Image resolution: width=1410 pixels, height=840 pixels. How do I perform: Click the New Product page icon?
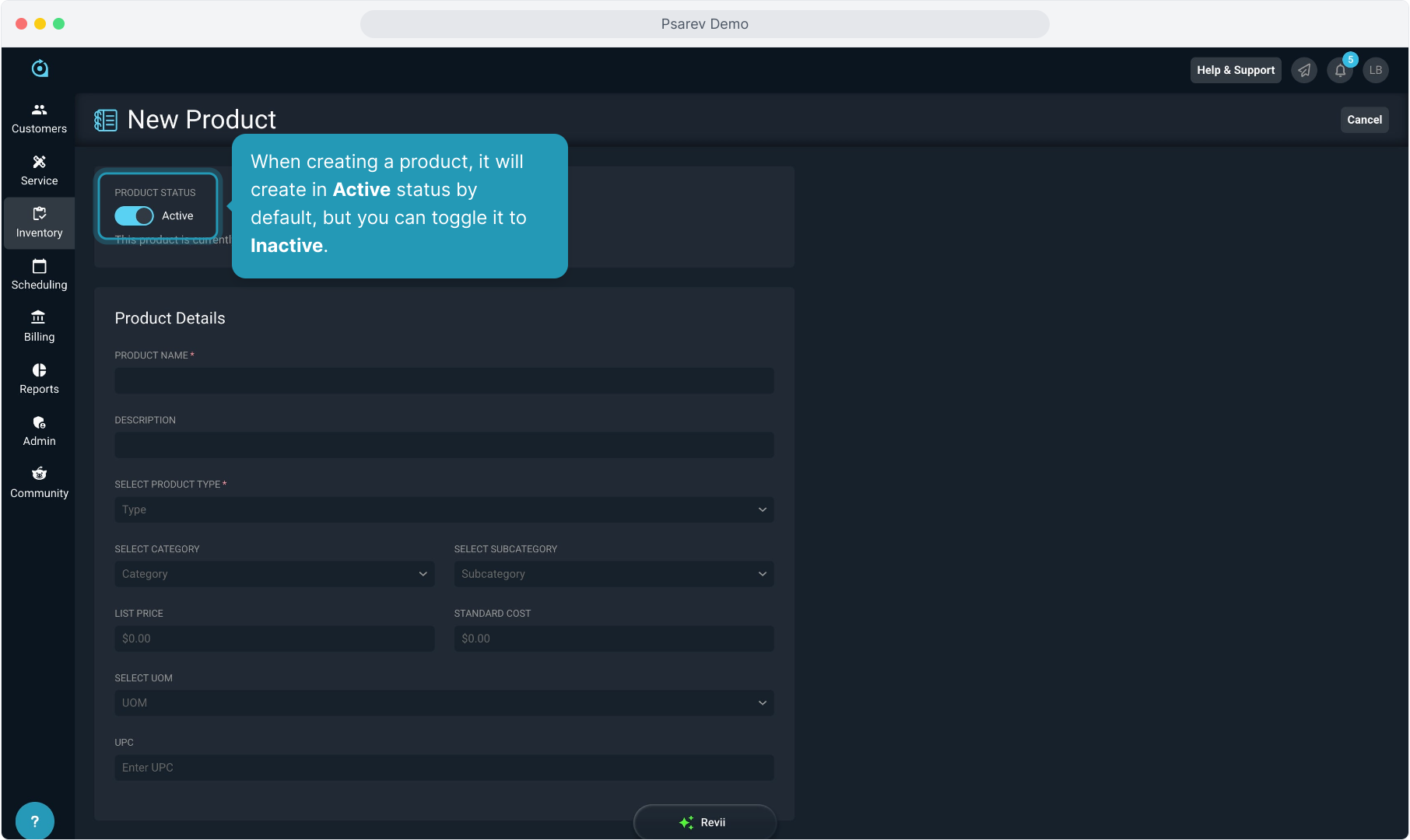106,120
